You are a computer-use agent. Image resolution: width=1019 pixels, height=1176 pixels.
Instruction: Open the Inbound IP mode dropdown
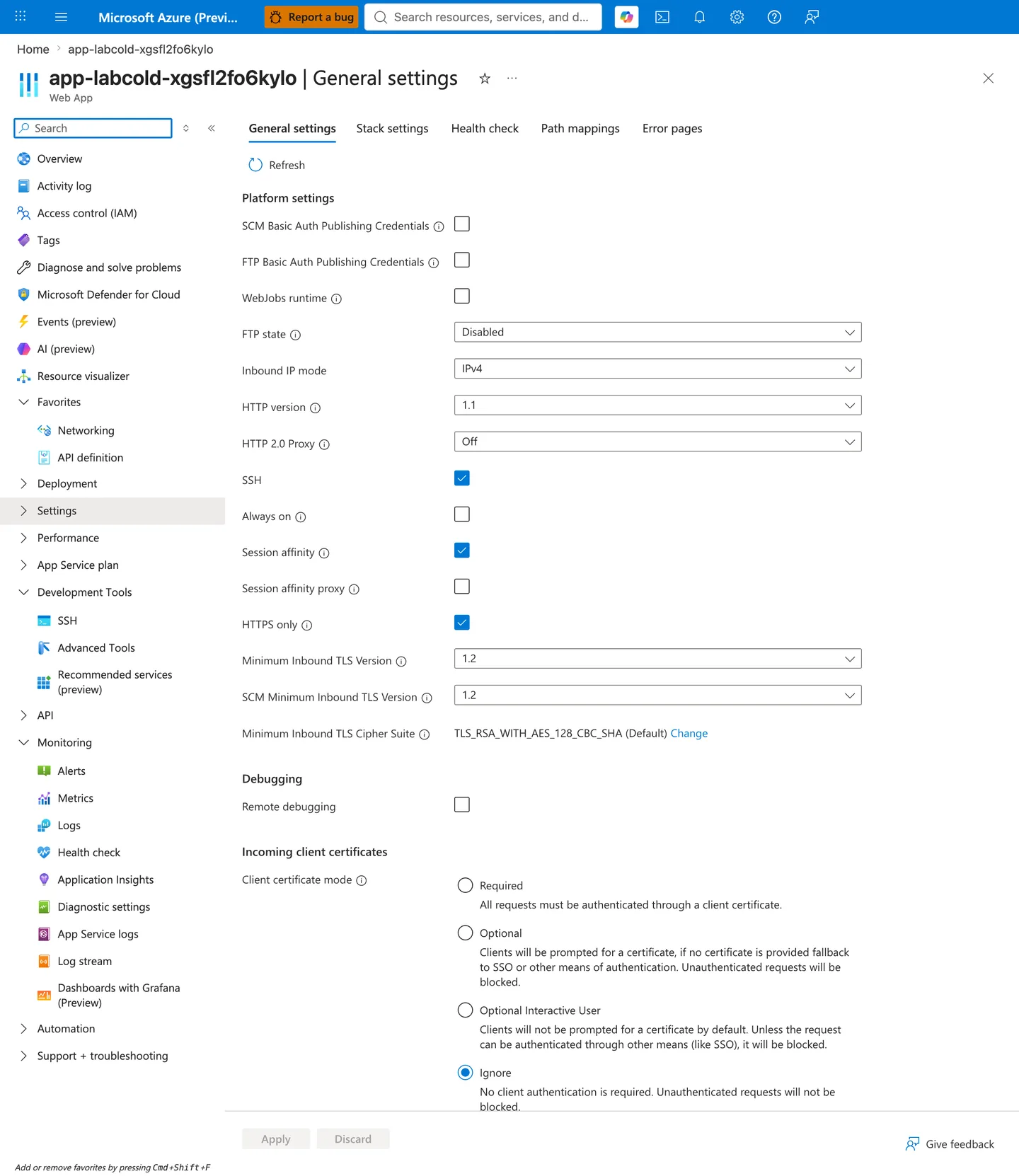point(657,369)
